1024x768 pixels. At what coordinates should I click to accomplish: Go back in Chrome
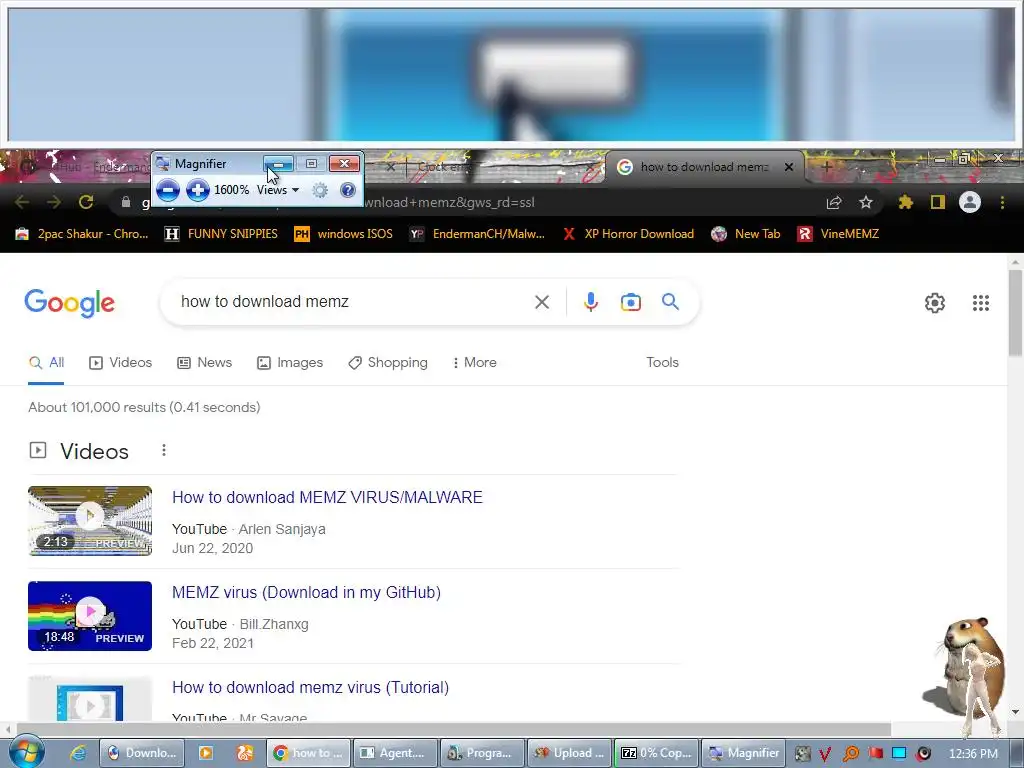(x=22, y=202)
